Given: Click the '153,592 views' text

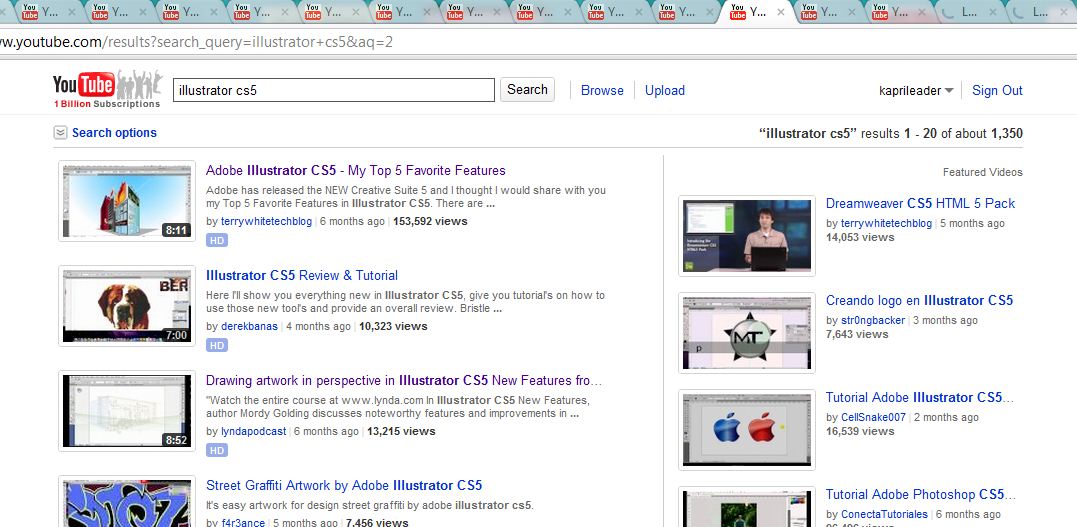Looking at the screenshot, I should (x=430, y=221).
